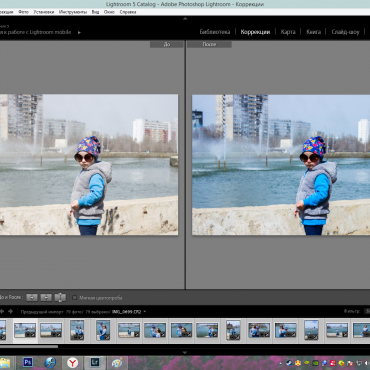Click the Фильтр label in filmstrip bar
This screenshot has height=370, width=370.
352,311
